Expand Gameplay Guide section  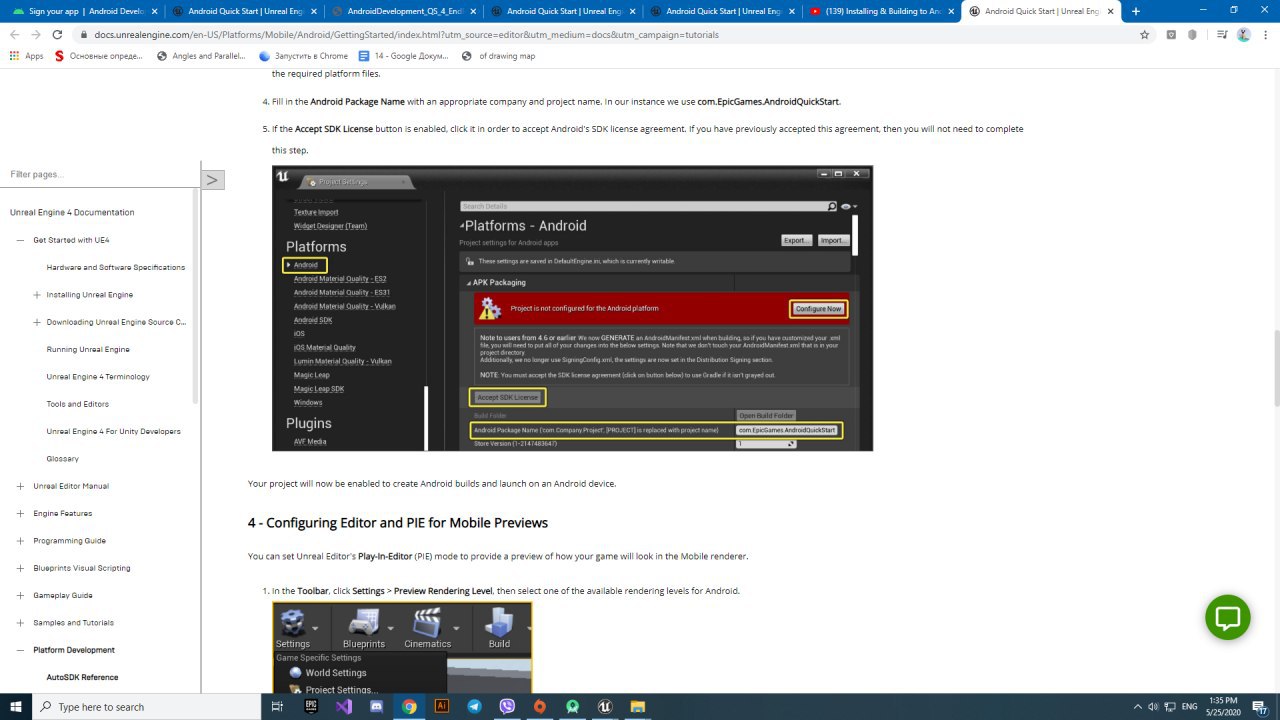coord(20,595)
